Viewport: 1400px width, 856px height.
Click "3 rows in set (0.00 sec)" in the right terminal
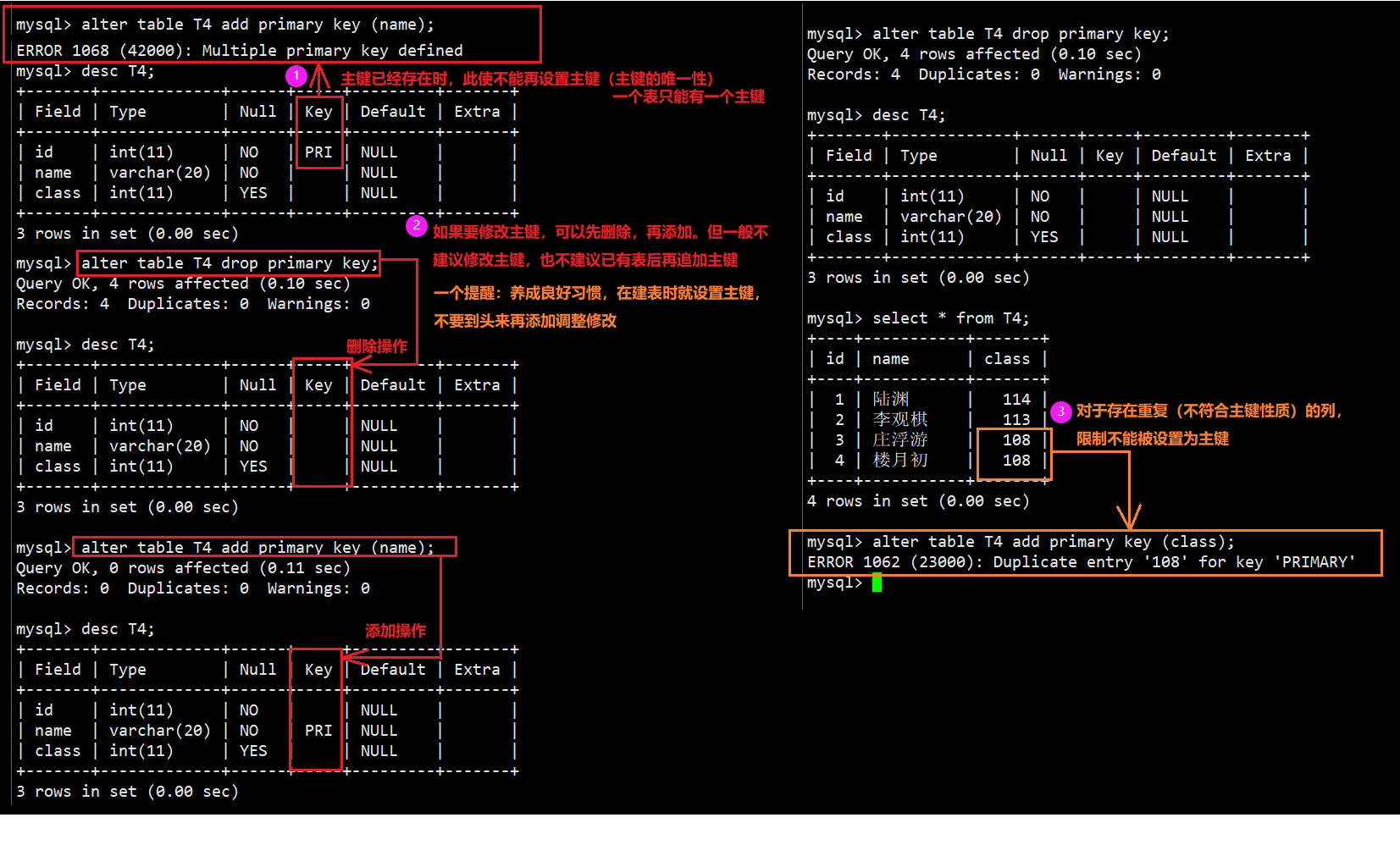(x=918, y=278)
